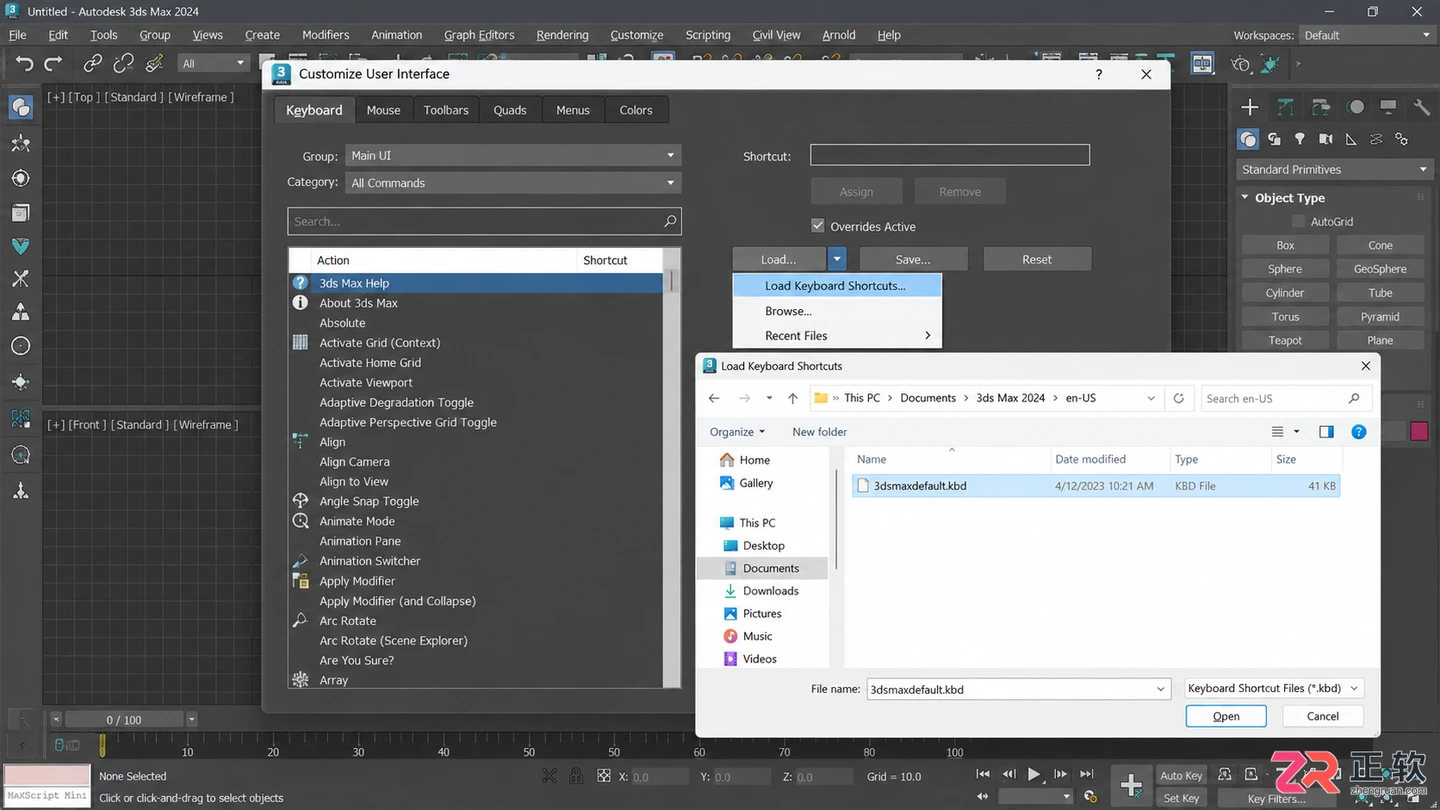The height and width of the screenshot is (810, 1440).
Task: Click the time slider showing 0 / 100
Action: click(x=124, y=720)
